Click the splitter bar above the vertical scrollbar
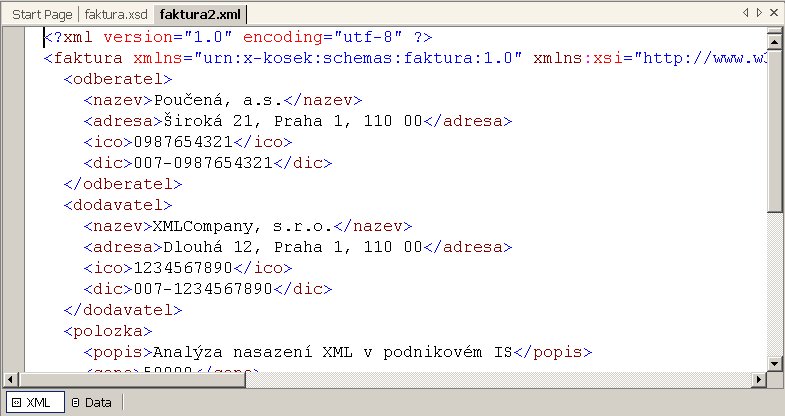Viewport: 785px width, 416px height. coord(775,31)
